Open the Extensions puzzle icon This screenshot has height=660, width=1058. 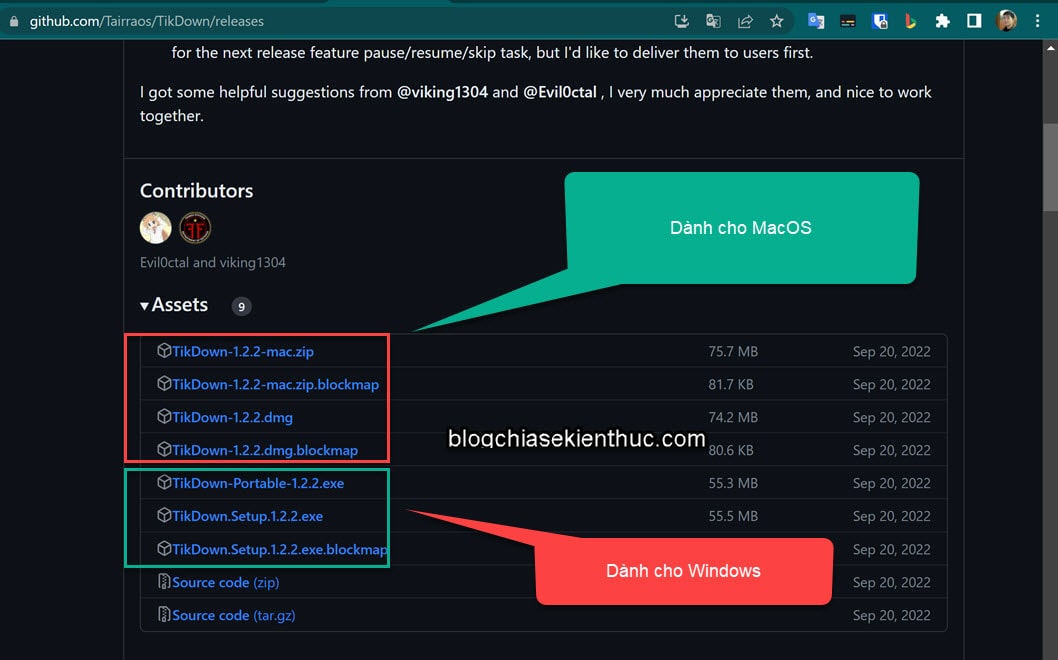[942, 22]
